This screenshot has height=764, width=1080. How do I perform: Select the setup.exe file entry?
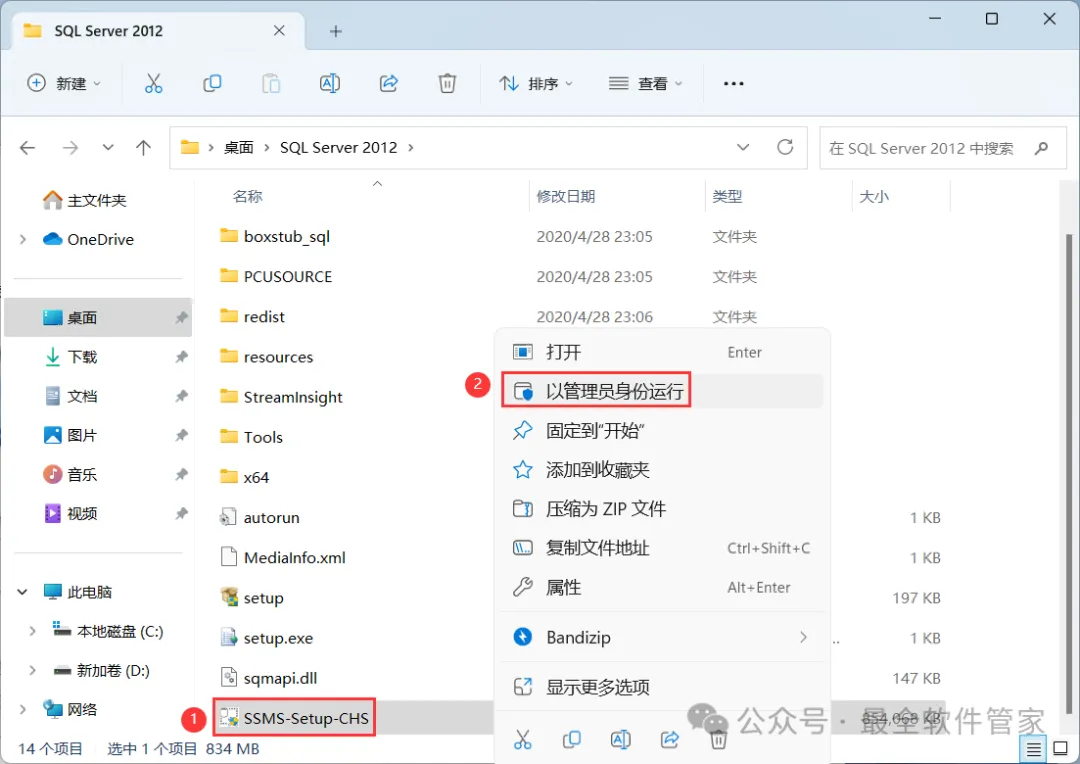coord(278,638)
